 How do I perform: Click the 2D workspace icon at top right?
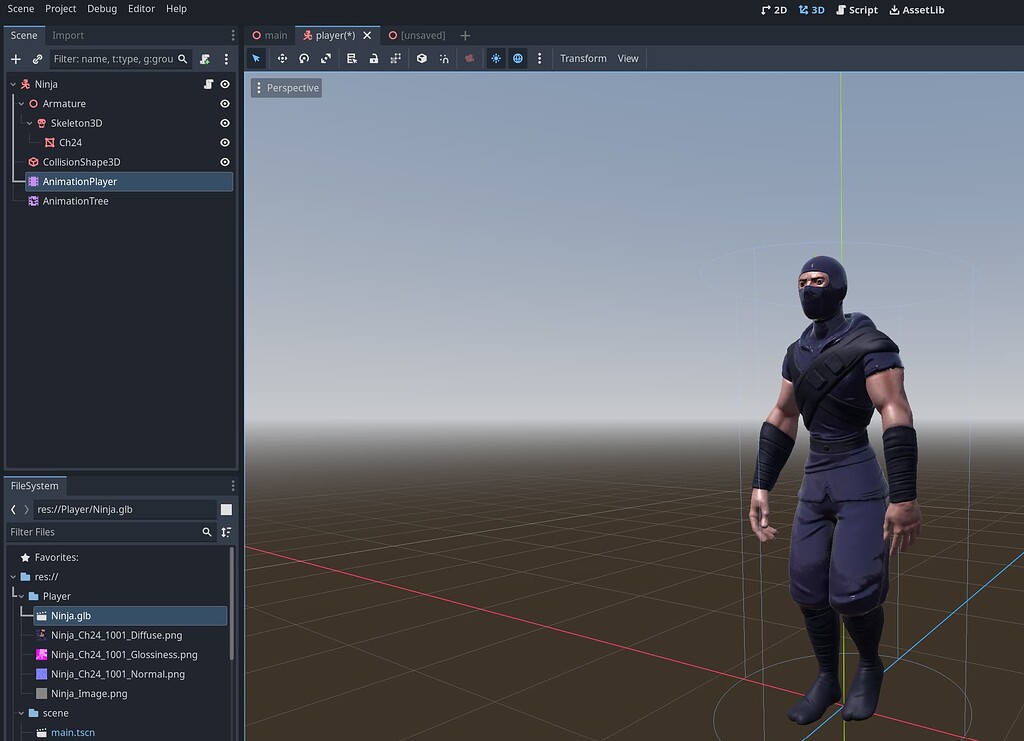click(773, 10)
